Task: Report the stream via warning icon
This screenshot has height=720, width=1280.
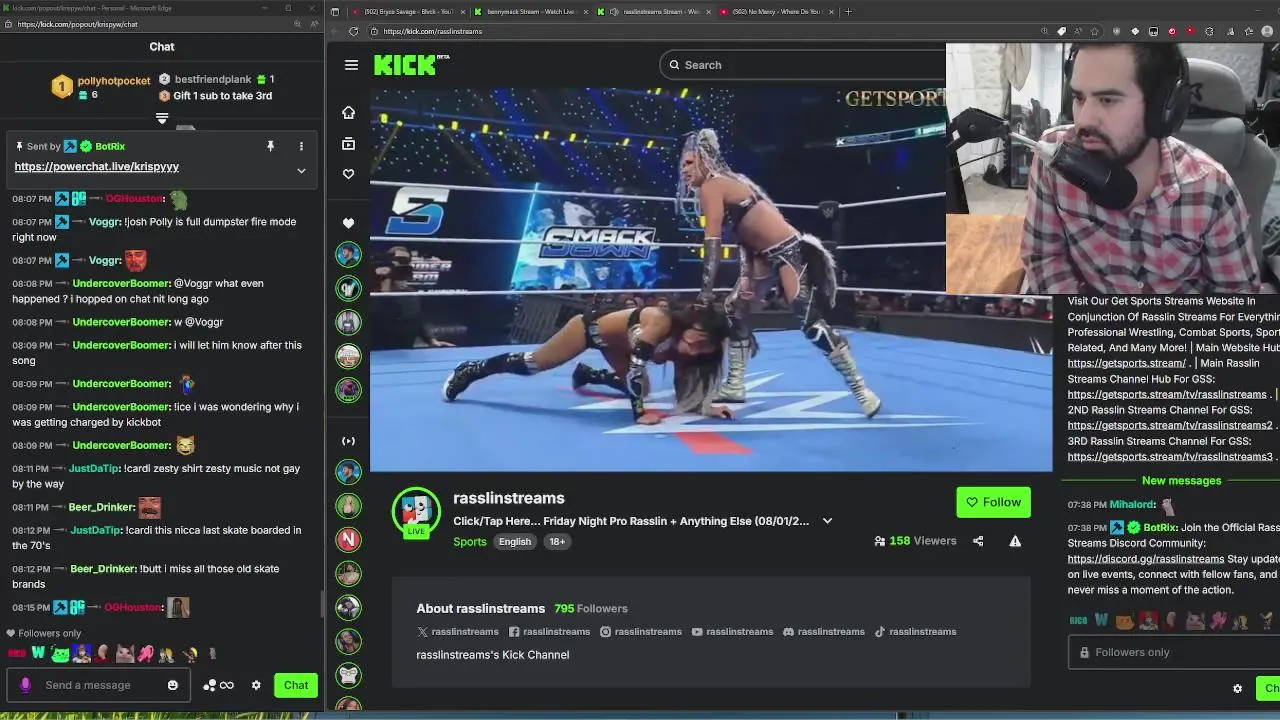Action: pos(1015,541)
